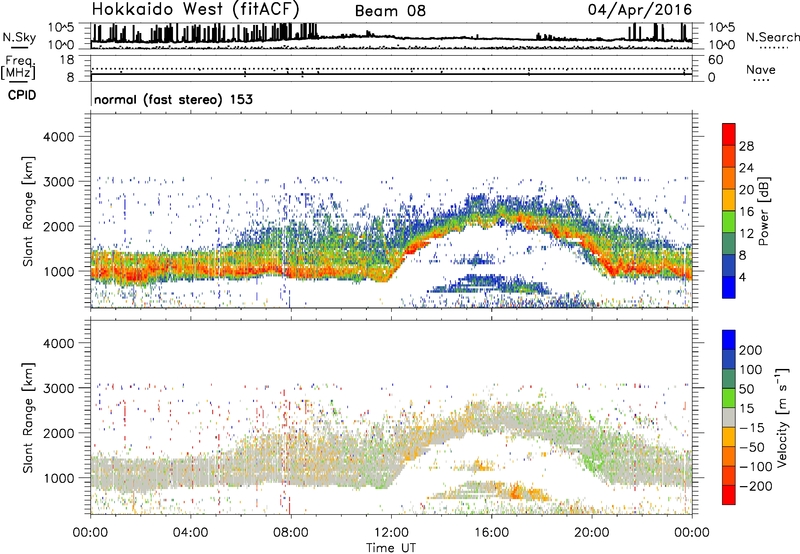This screenshot has width=800, height=554.
Task: Click the blue bottom of Power colorbar
Action: click(729, 288)
